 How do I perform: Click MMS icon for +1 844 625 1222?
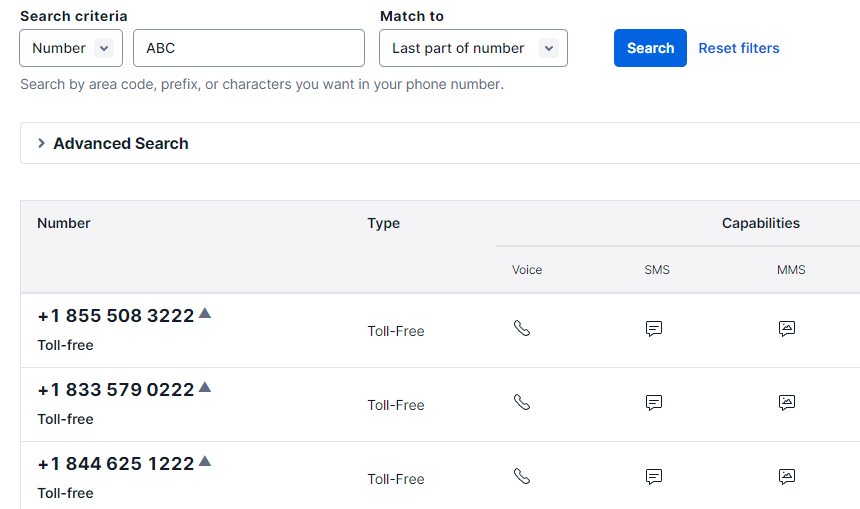[787, 476]
